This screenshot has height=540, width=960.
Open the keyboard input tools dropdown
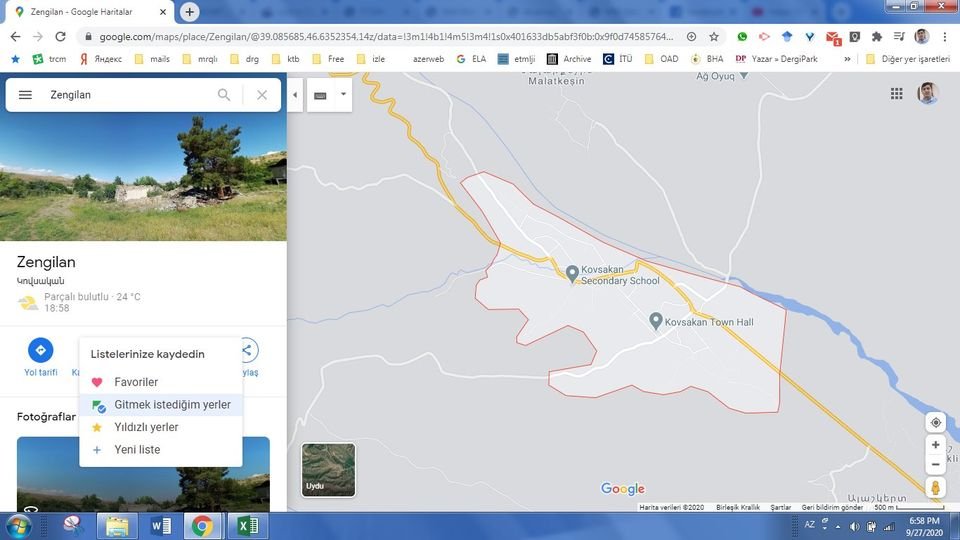pyautogui.click(x=343, y=95)
